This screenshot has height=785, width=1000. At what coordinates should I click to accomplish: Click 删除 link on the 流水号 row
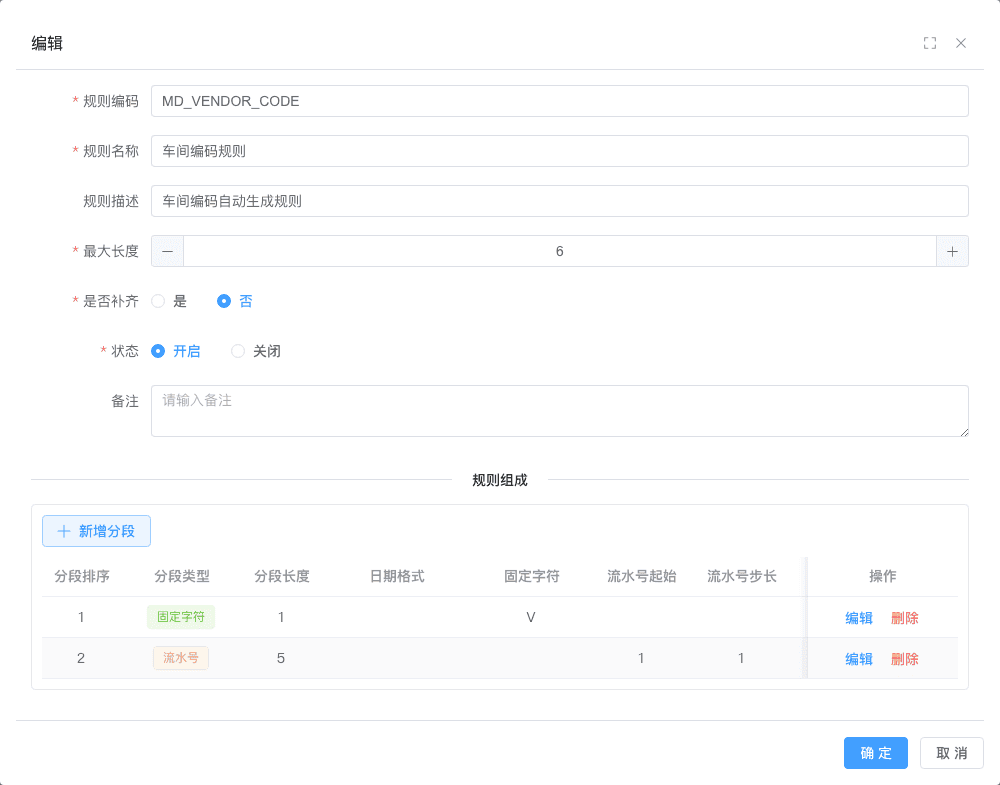[x=904, y=658]
